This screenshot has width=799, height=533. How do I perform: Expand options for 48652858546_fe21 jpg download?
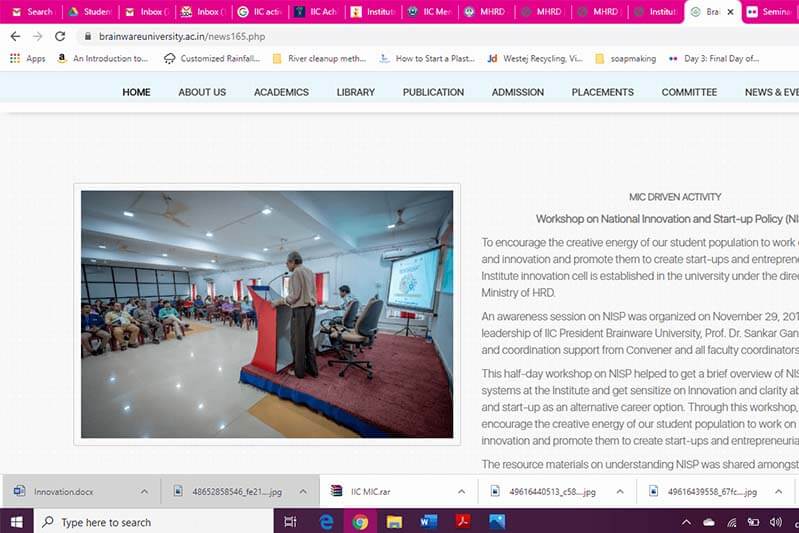(x=303, y=492)
